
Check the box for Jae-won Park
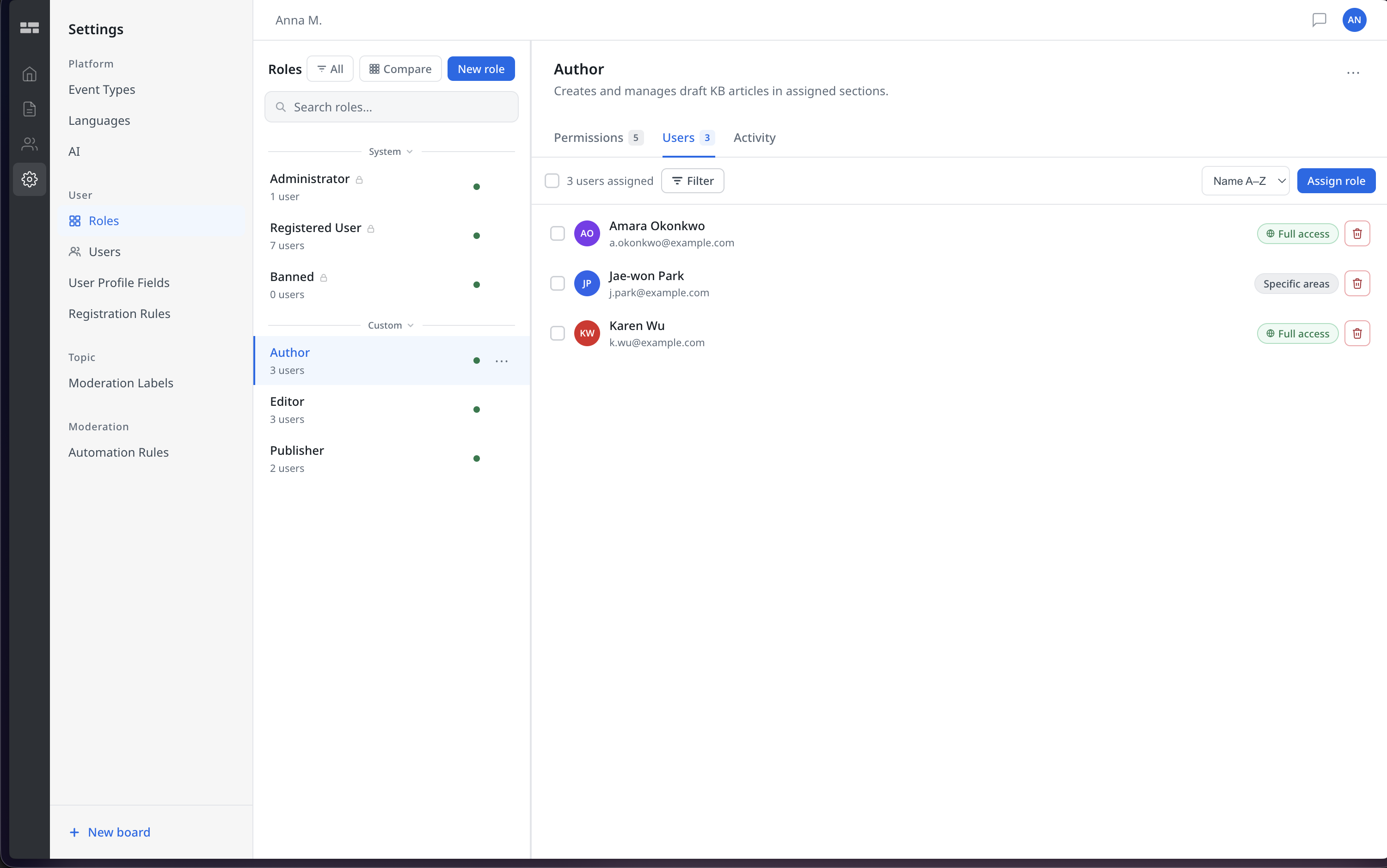pos(558,284)
